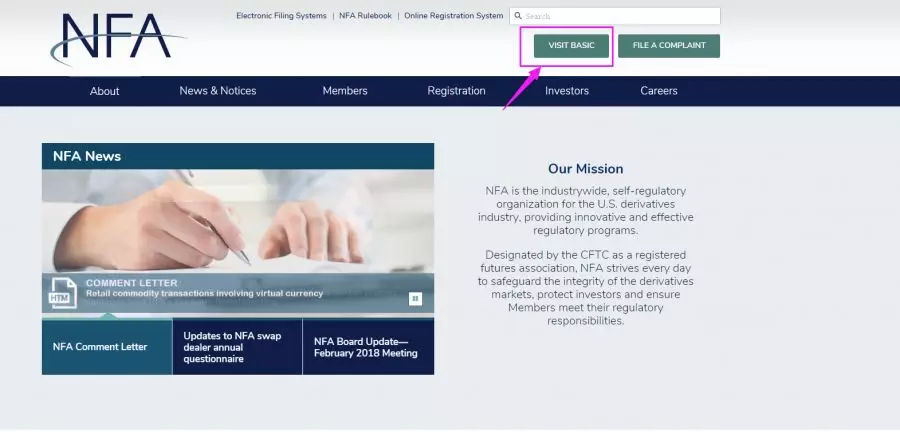Open Online Registration System link
900x432 pixels.
click(453, 15)
